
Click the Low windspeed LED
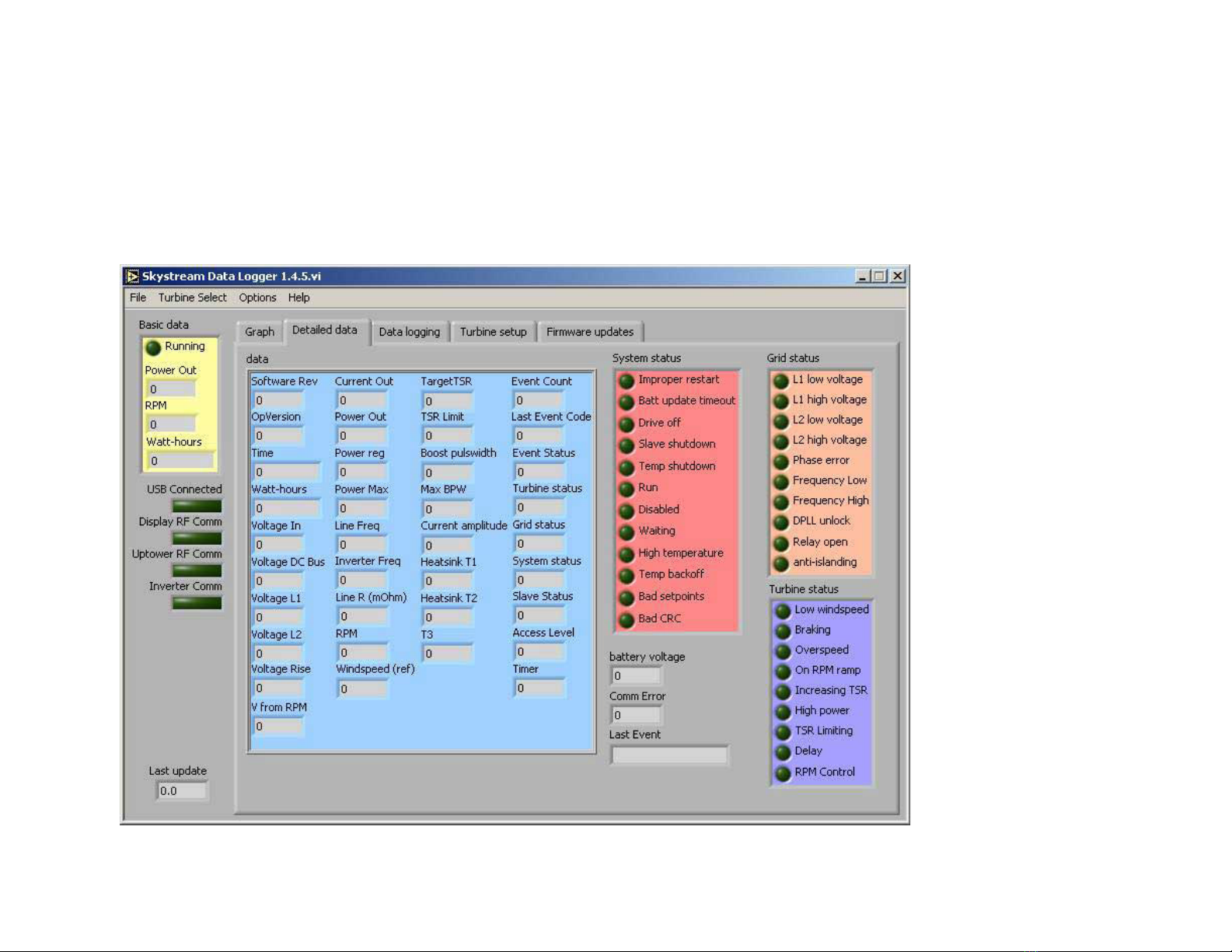(783, 611)
